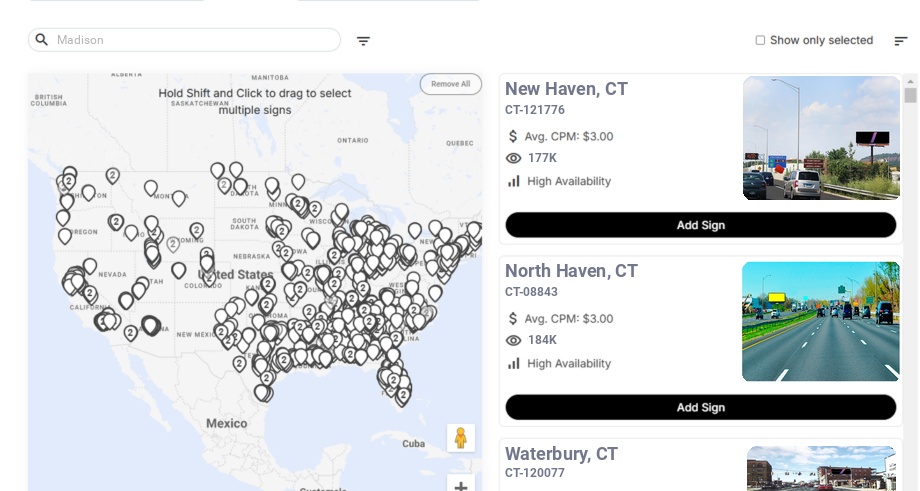Viewport: 920px width, 491px height.
Task: Open the Waterbury, CT listing title
Action: tap(561, 454)
